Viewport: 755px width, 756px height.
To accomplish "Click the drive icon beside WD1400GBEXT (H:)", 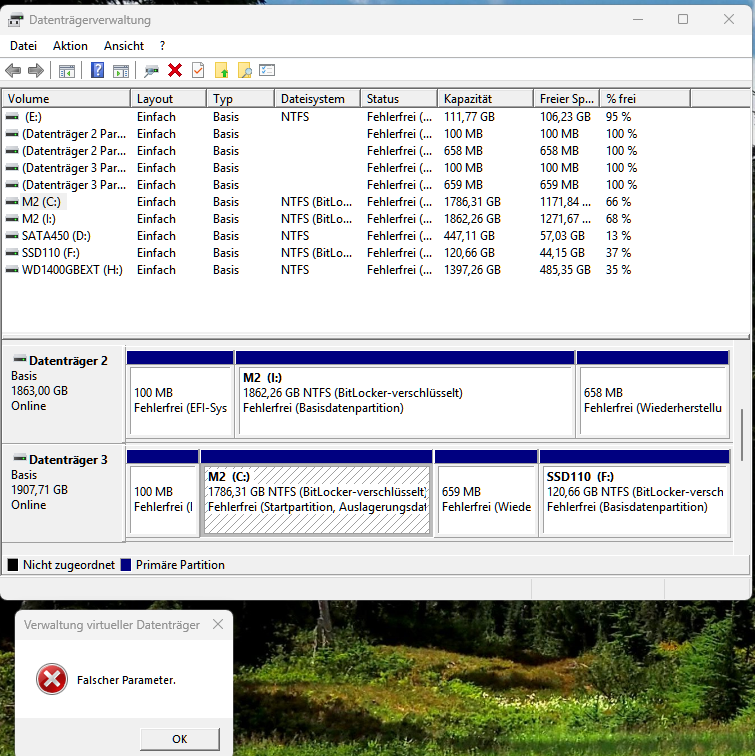I will coord(12,270).
